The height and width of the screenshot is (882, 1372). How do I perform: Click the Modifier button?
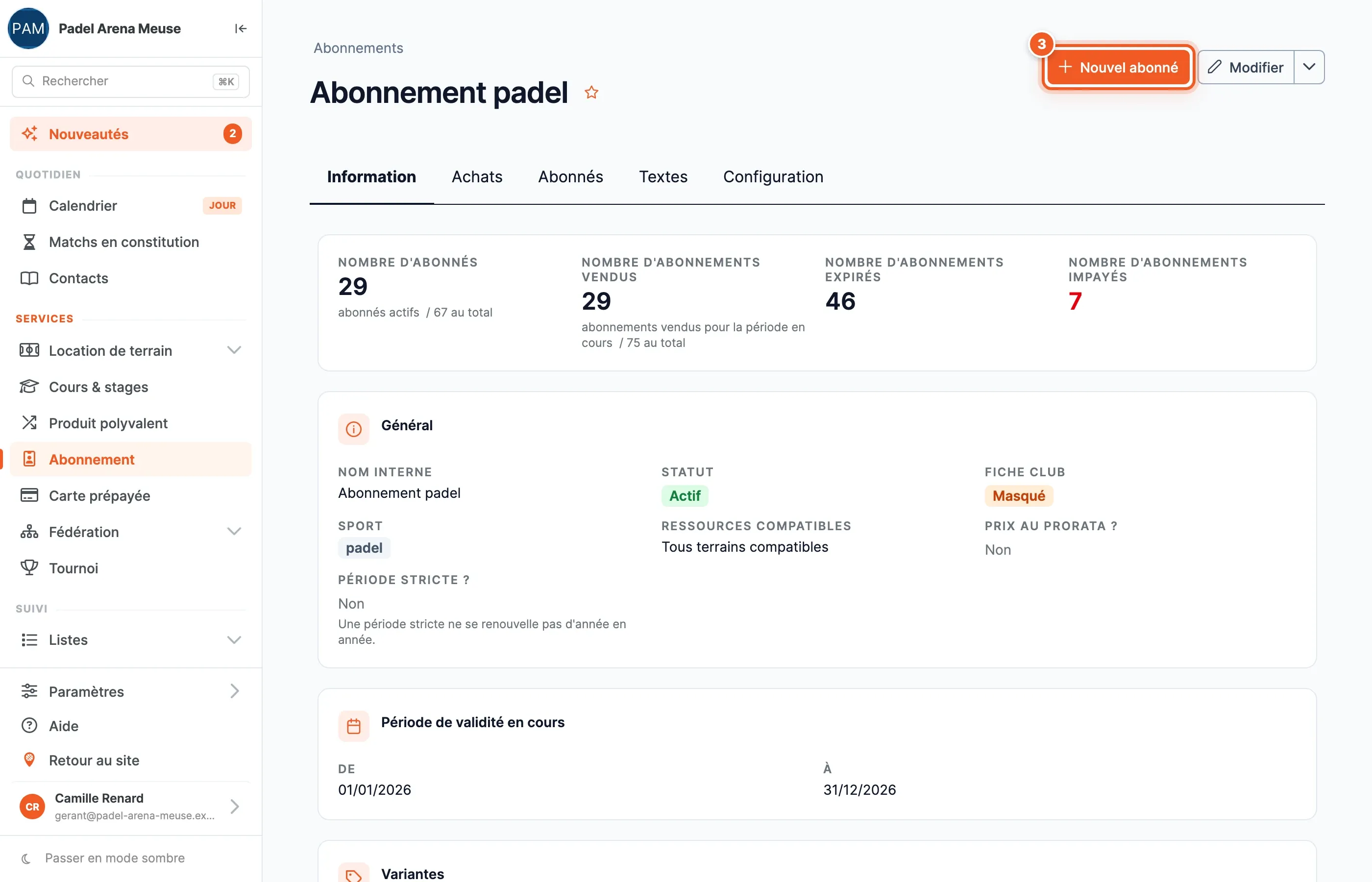click(x=1246, y=67)
